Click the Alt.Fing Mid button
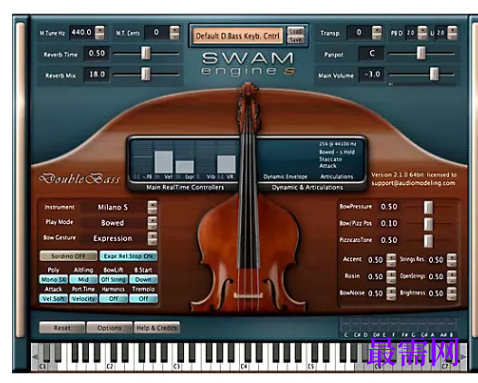478x383 pixels. tap(83, 279)
